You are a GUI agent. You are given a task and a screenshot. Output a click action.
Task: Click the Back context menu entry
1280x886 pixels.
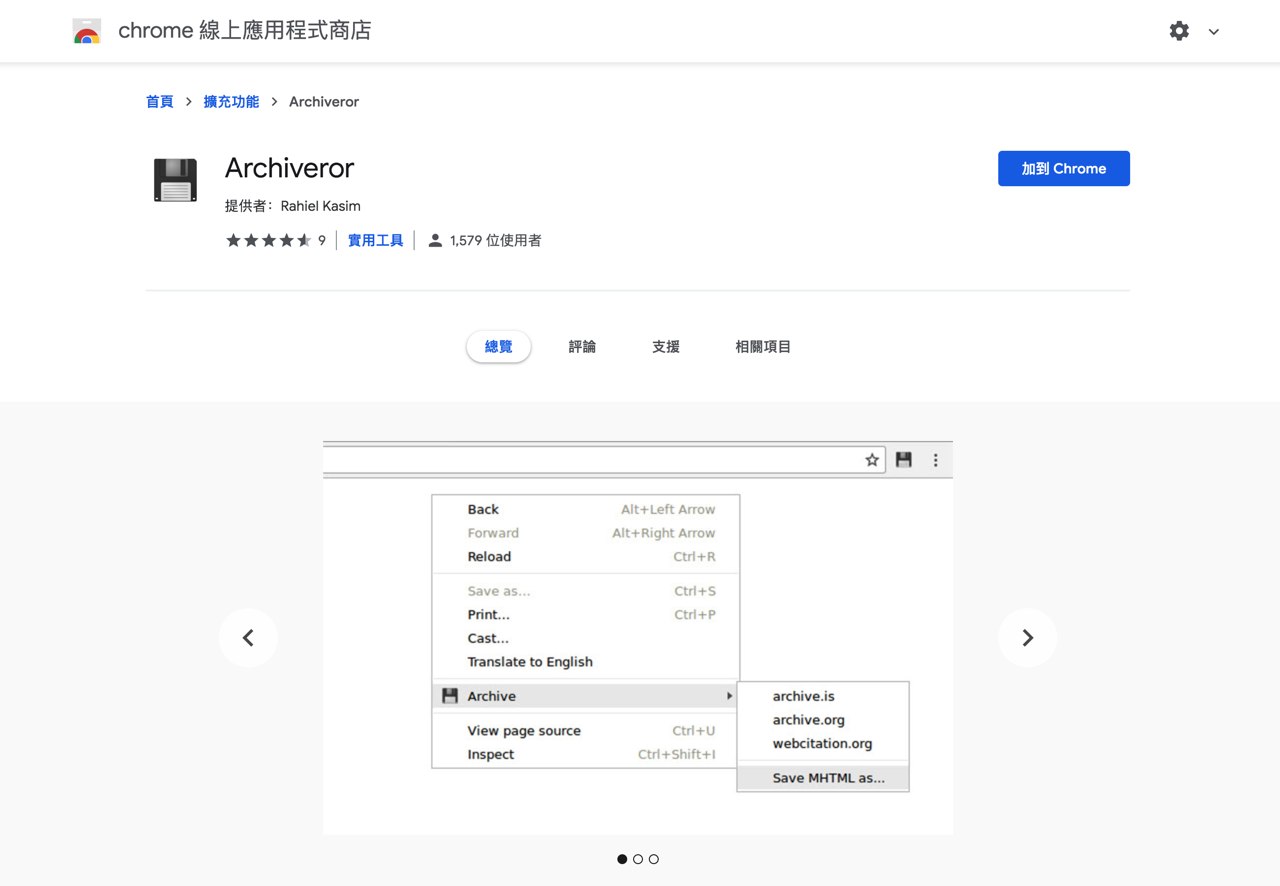pyautogui.click(x=585, y=509)
